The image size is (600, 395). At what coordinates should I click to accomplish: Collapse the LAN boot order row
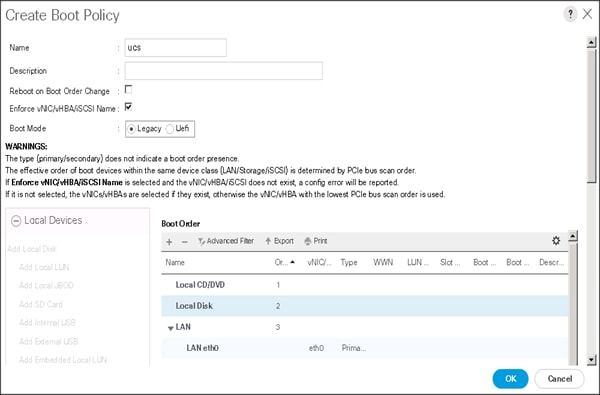click(x=171, y=328)
